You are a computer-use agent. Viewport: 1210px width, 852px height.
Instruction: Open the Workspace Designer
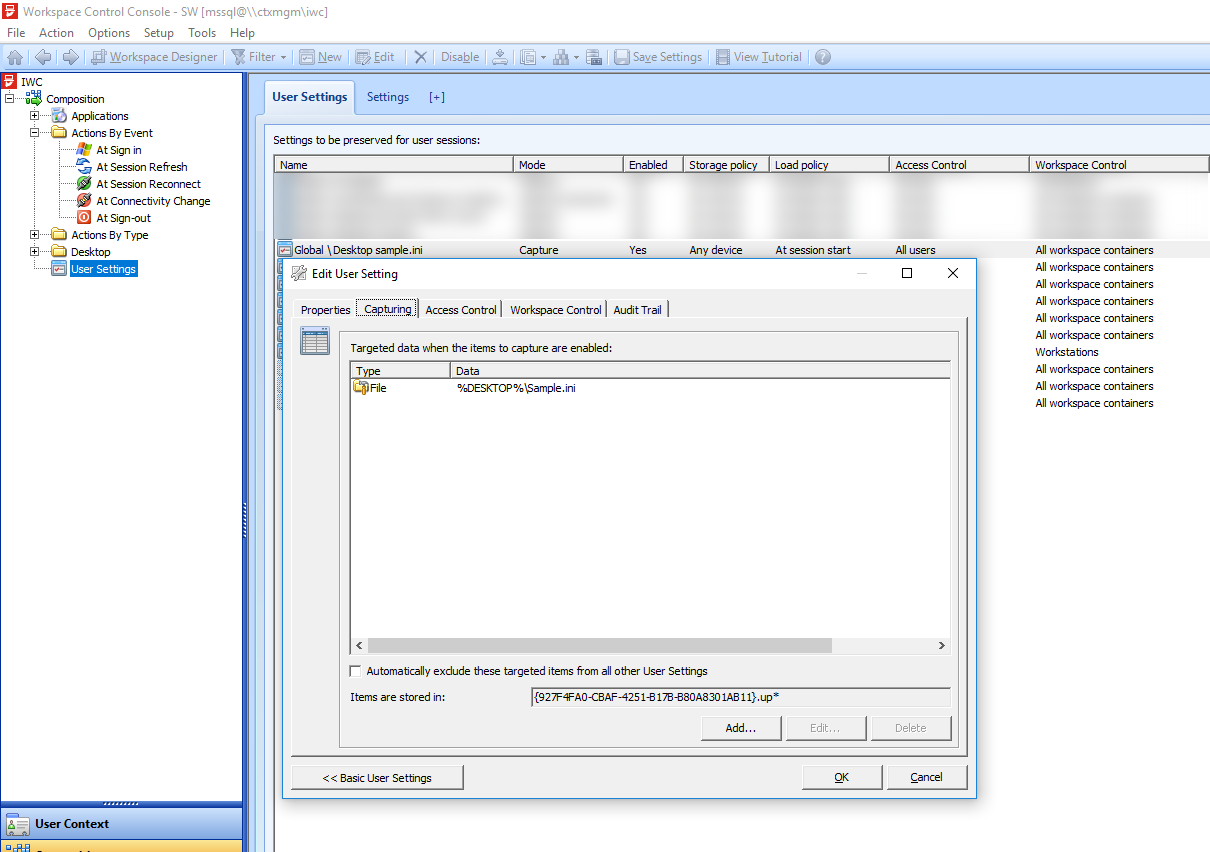(x=154, y=57)
